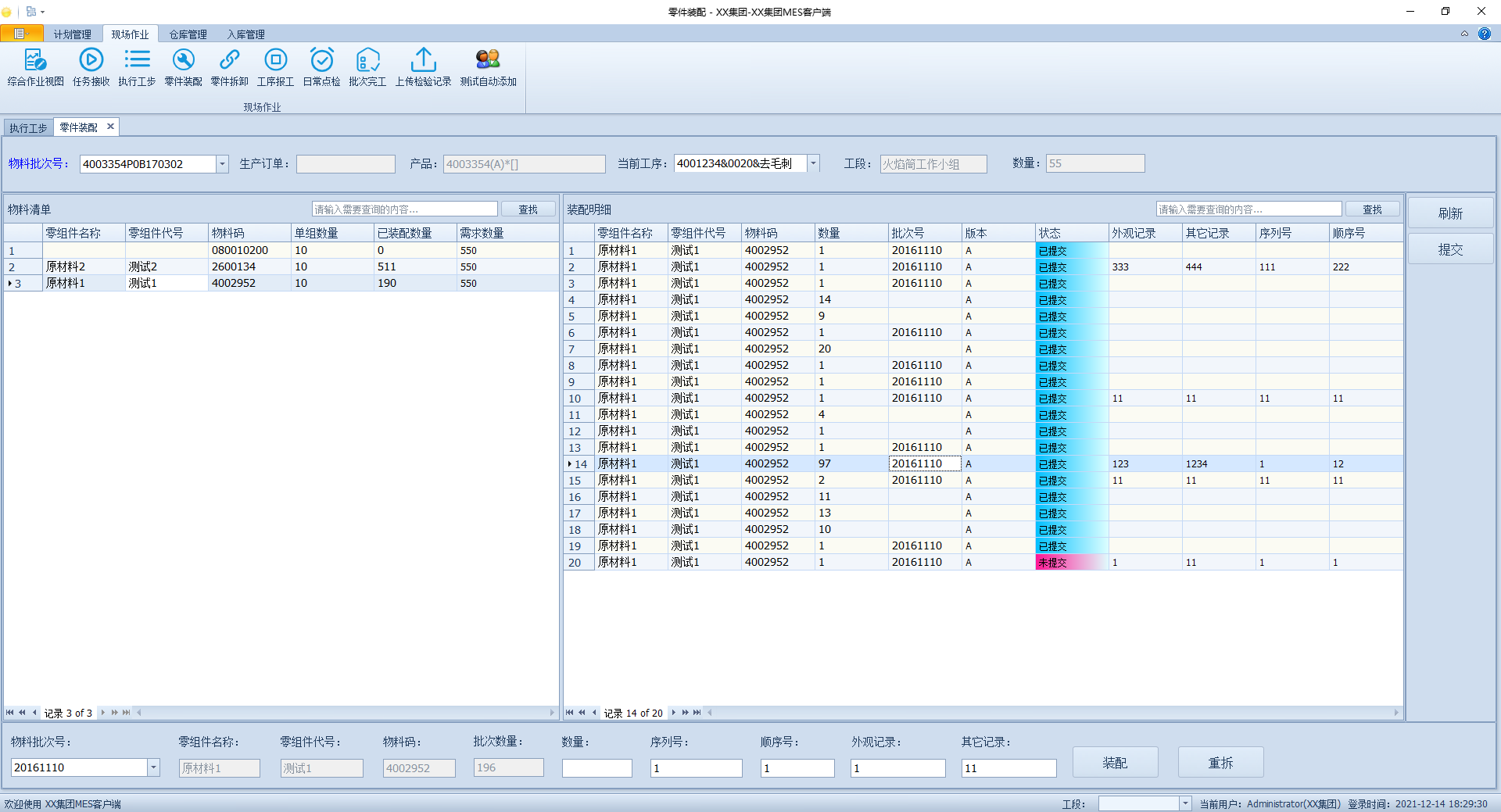The image size is (1501, 812).
Task: Click the bottom 其它记录 input field
Action: click(1008, 768)
